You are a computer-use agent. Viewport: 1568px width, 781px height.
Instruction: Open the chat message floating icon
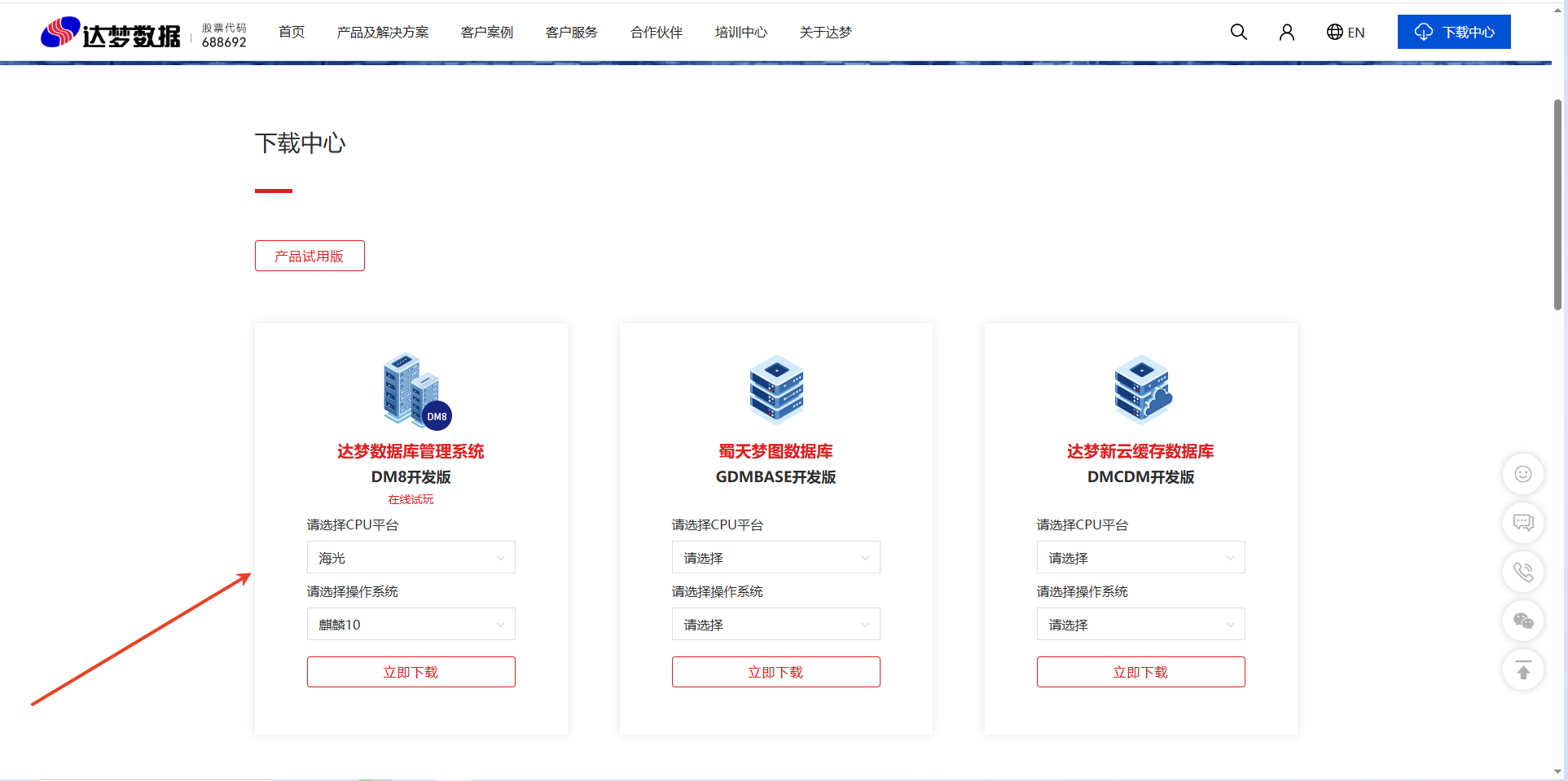click(x=1522, y=523)
